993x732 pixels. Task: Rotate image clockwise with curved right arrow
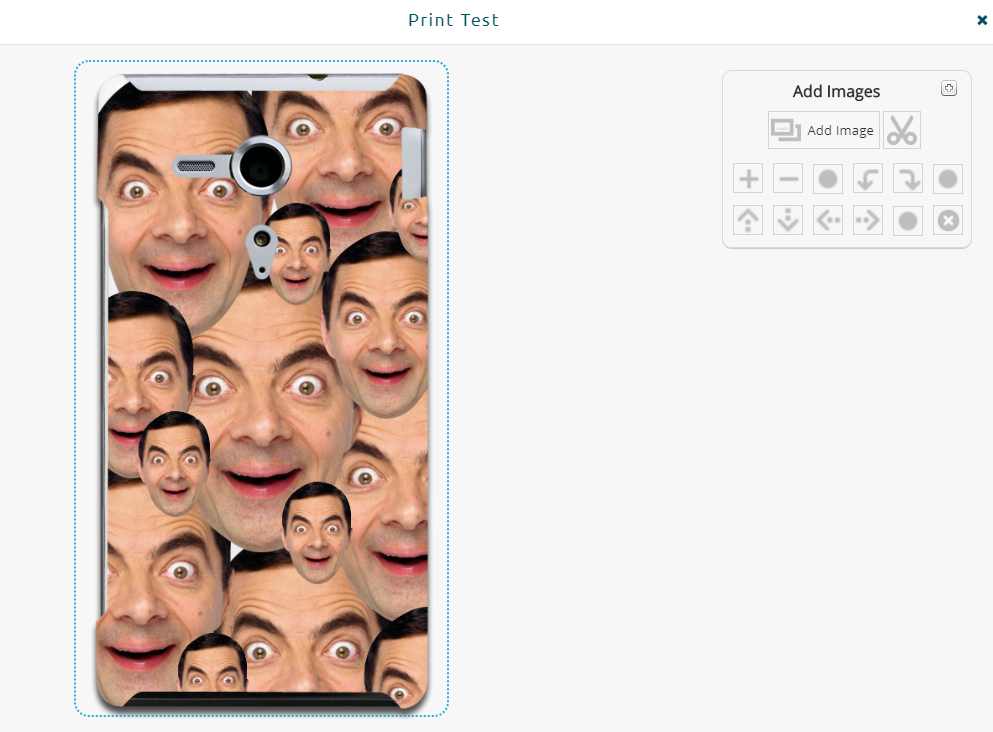click(908, 179)
